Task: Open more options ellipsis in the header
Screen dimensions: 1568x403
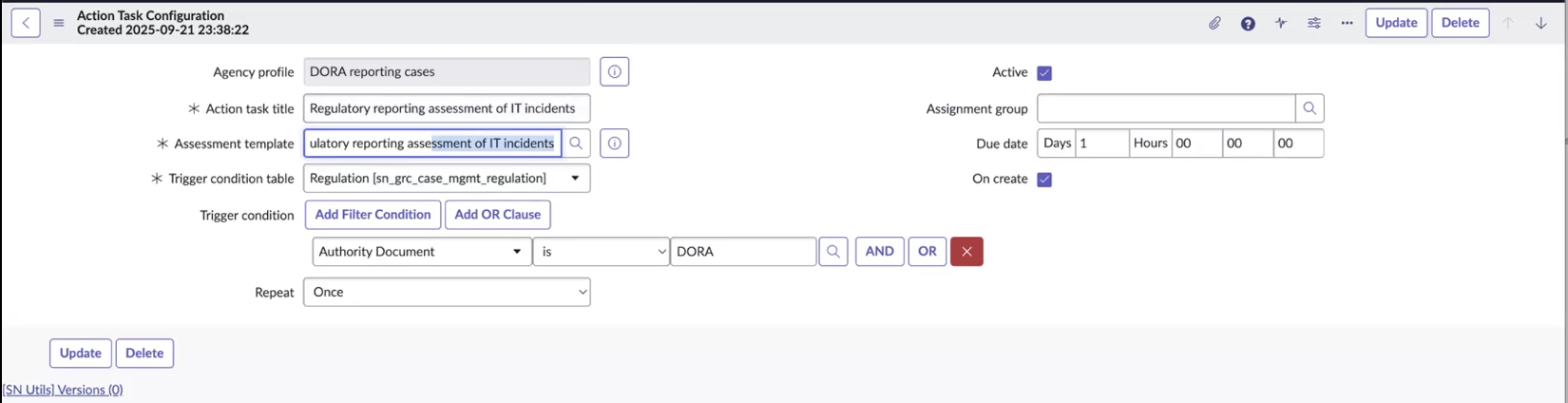Action: pyautogui.click(x=1347, y=23)
